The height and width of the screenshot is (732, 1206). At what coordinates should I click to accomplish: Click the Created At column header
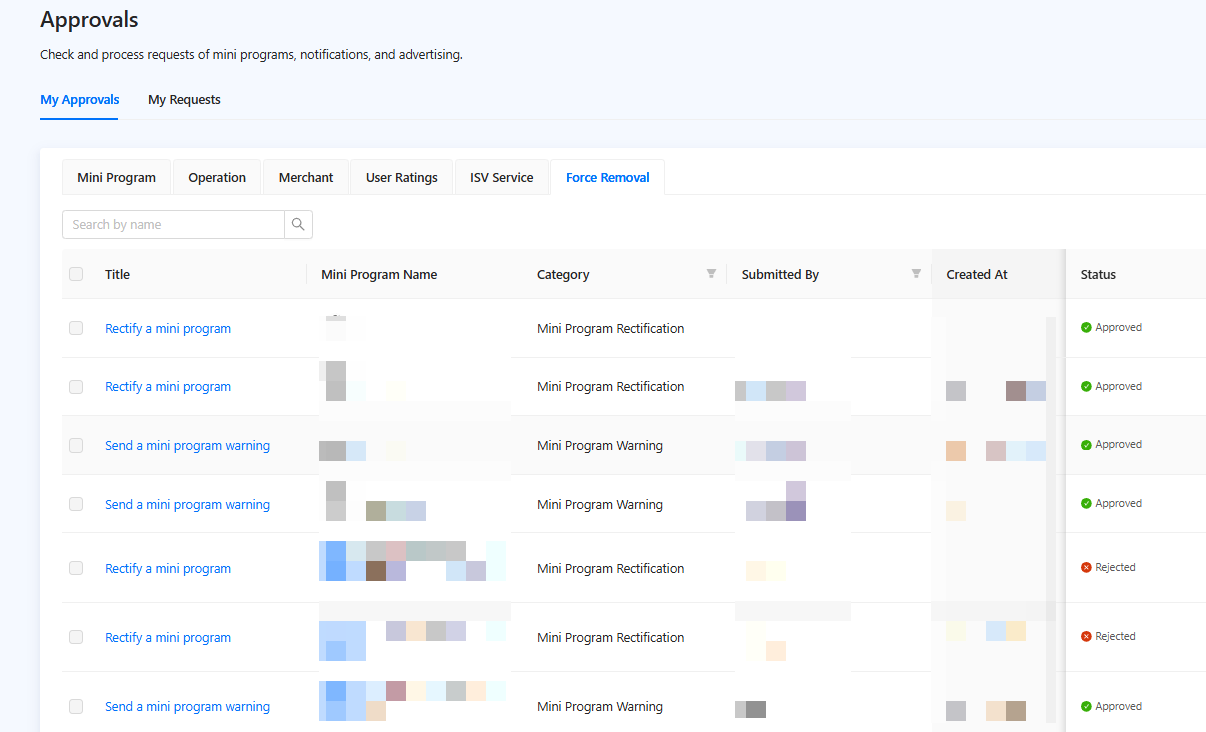976,274
